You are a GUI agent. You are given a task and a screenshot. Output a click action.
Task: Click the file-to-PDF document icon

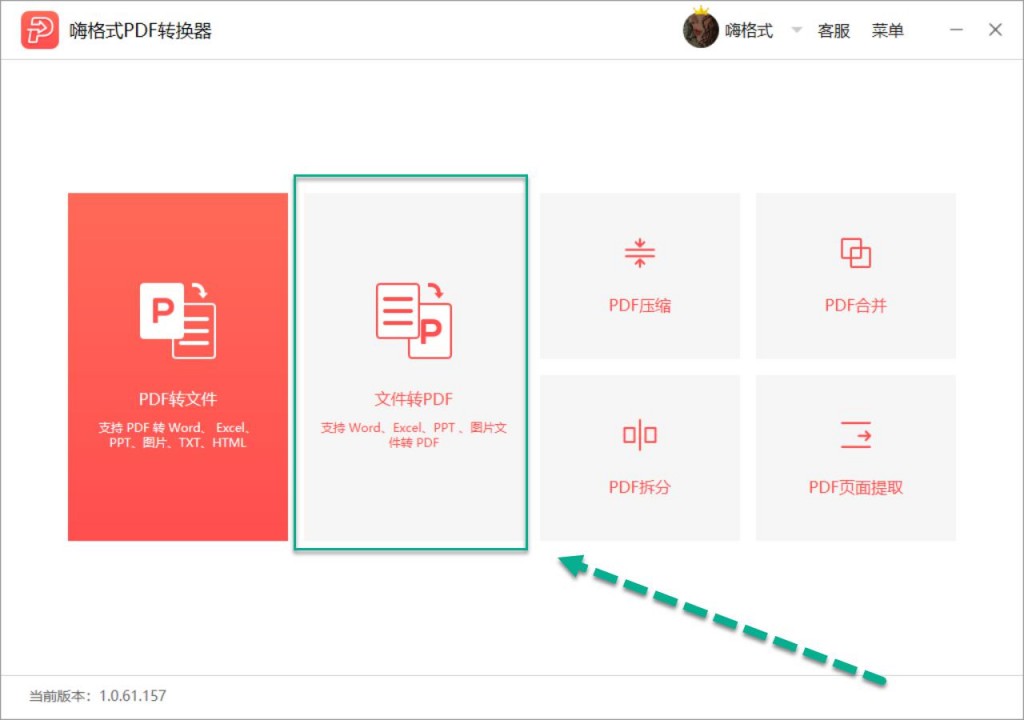[414, 320]
